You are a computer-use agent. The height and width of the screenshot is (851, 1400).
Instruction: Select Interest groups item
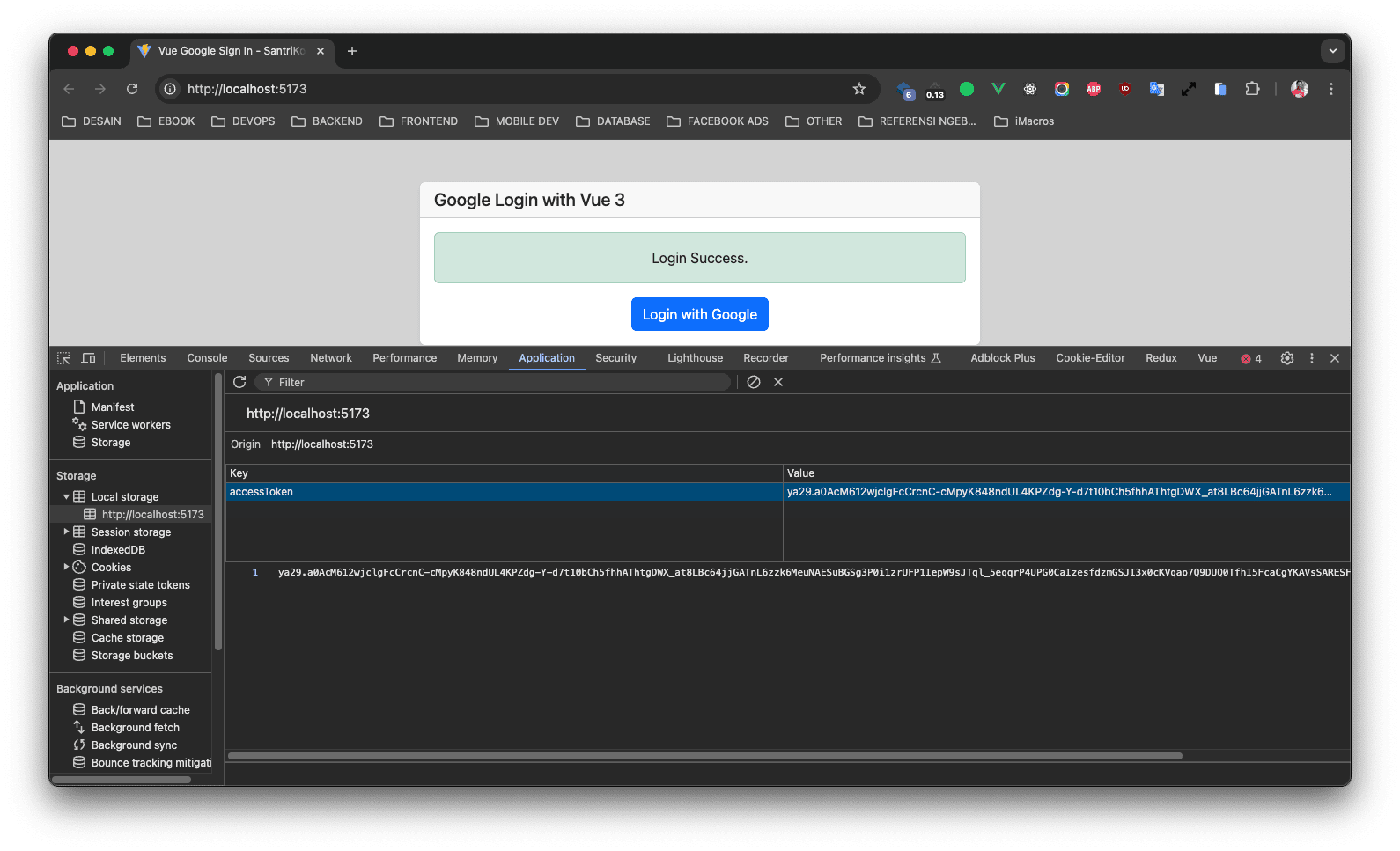point(129,602)
